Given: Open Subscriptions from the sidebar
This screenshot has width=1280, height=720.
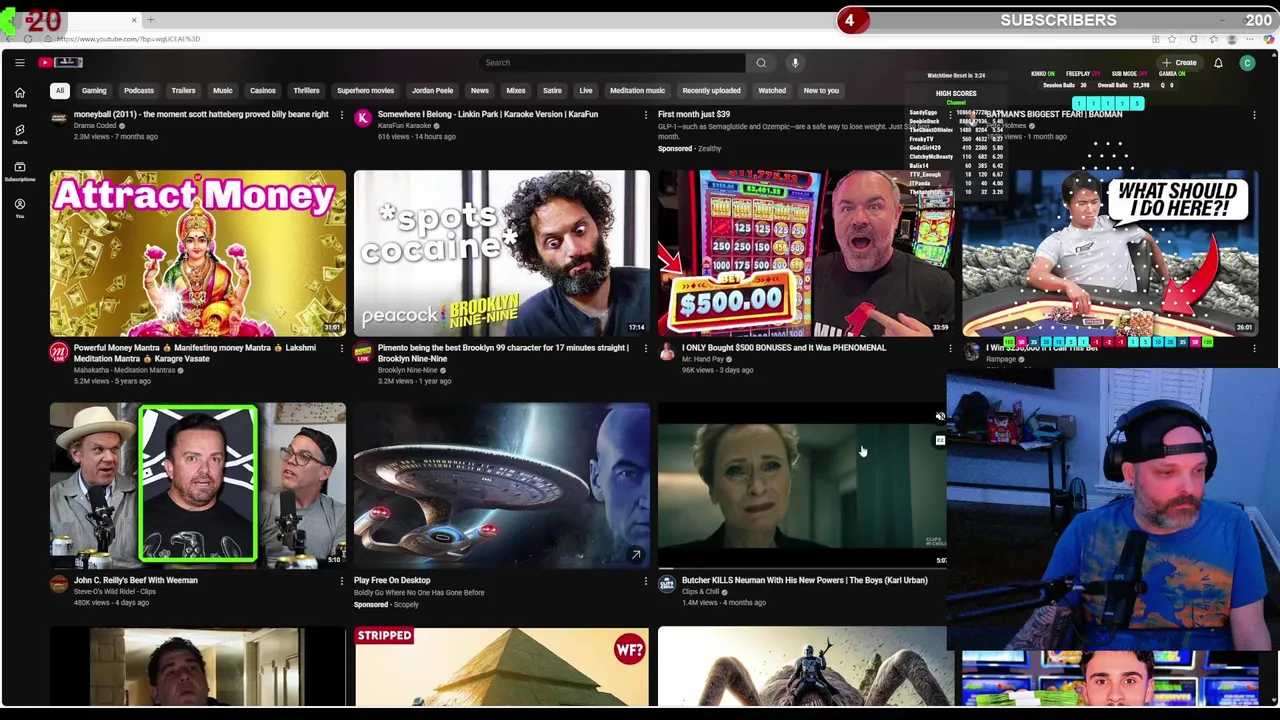Looking at the screenshot, I should pos(19,171).
